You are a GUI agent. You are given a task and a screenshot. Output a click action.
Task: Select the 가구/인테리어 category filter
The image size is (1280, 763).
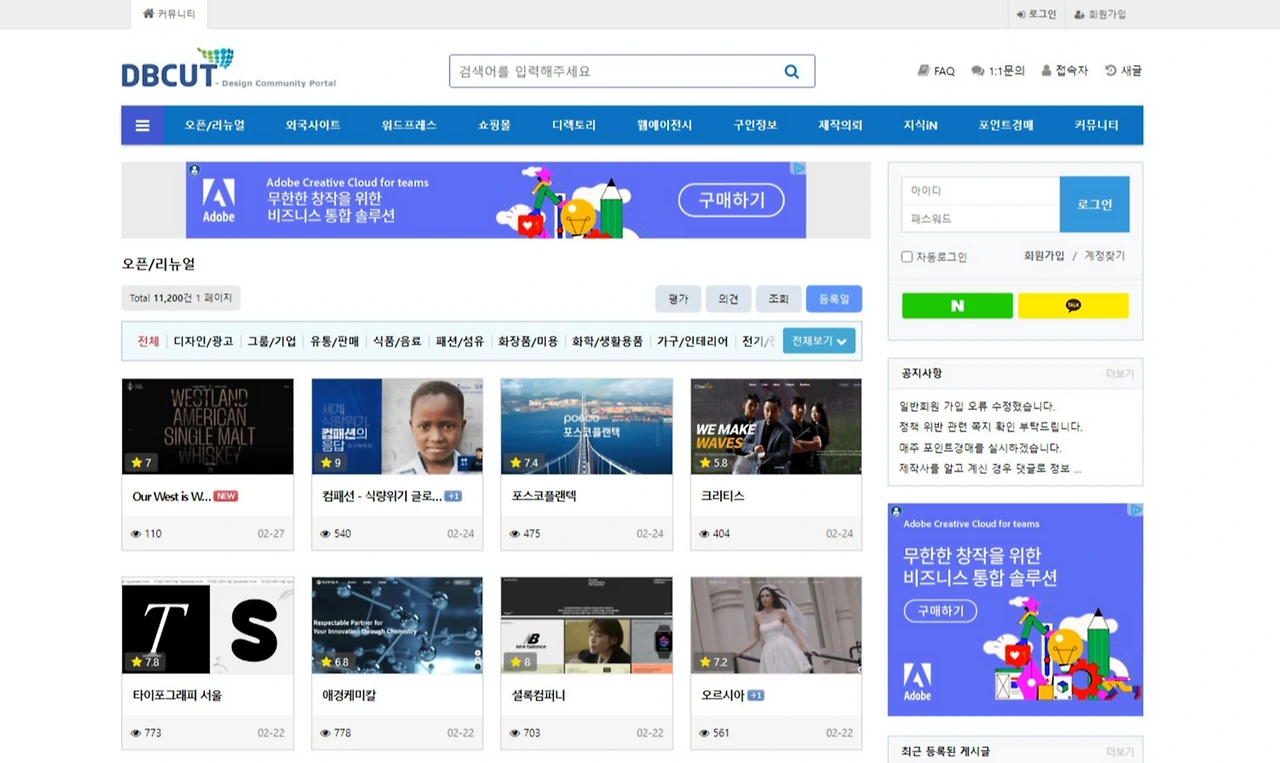point(692,341)
